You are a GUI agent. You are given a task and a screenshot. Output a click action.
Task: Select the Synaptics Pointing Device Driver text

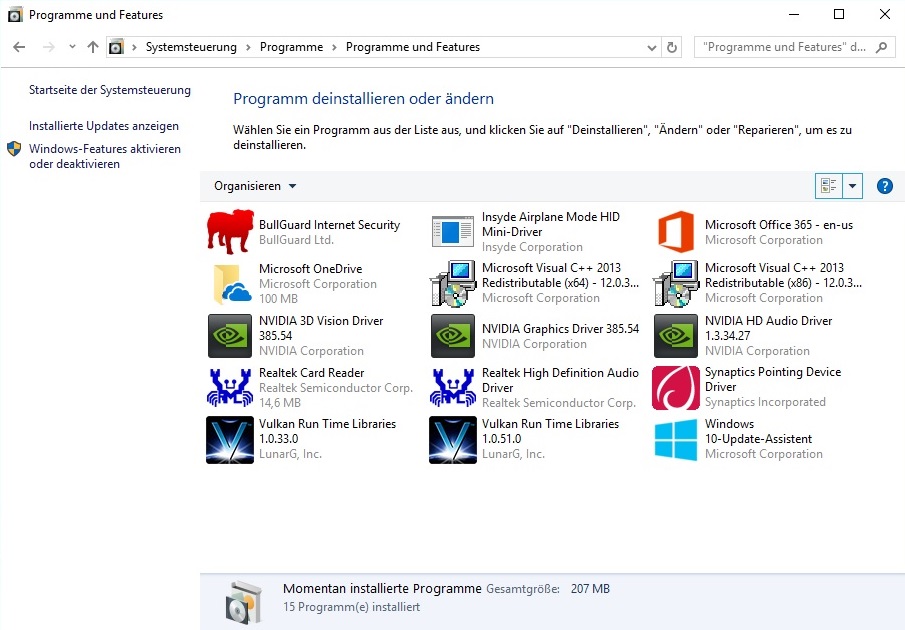point(773,379)
